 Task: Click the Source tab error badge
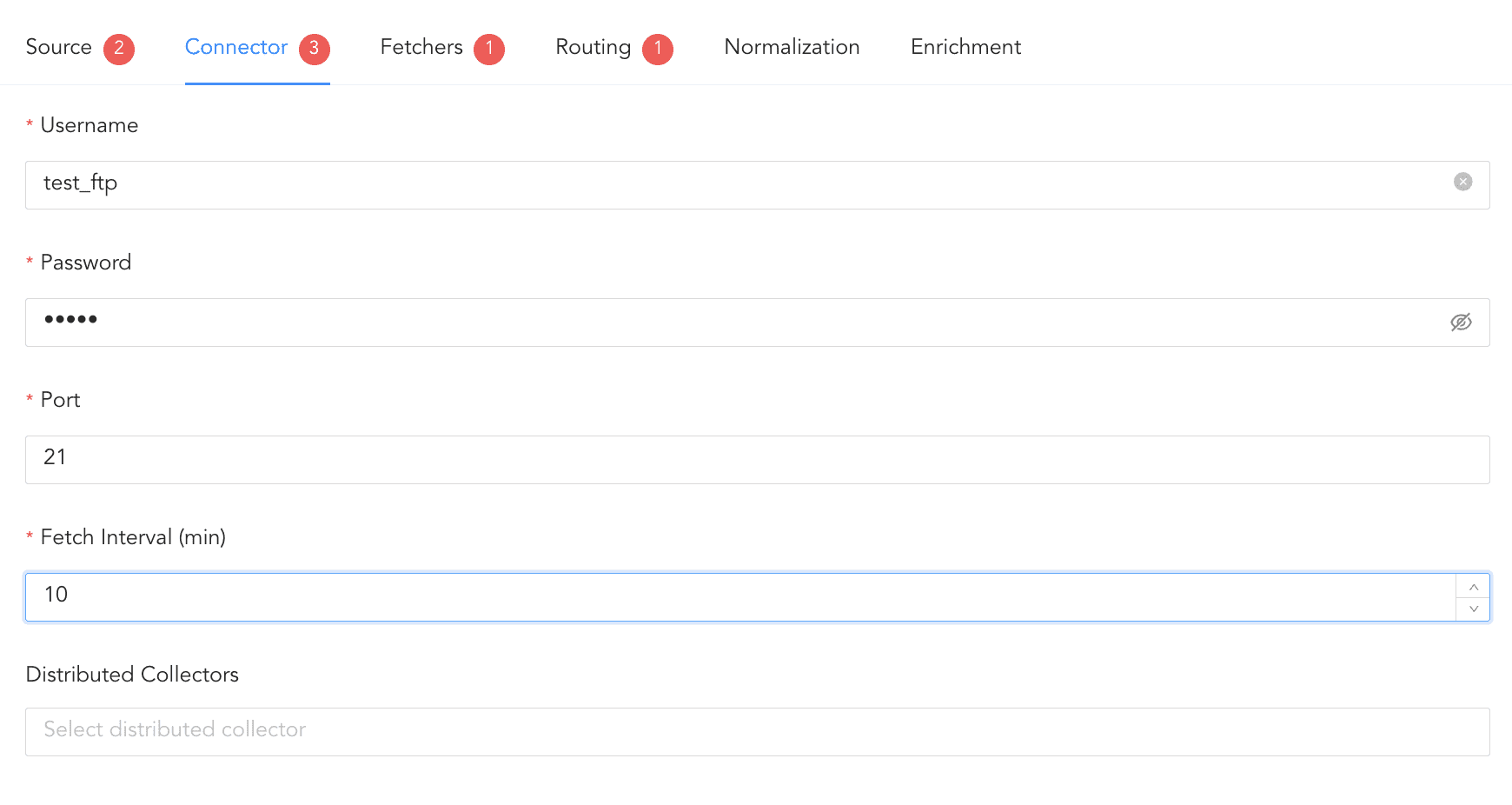[x=119, y=49]
